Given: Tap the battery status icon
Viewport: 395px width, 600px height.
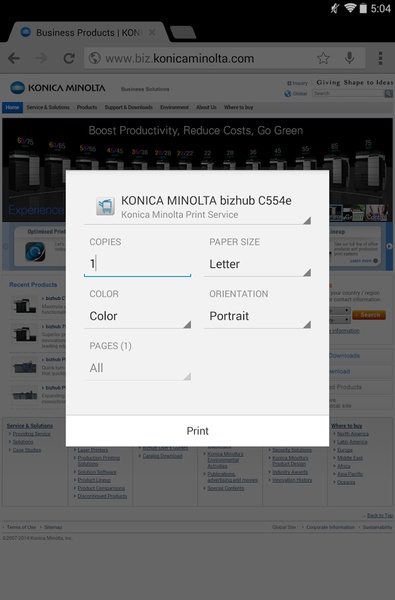Looking at the screenshot, I should pyautogui.click(x=363, y=8).
